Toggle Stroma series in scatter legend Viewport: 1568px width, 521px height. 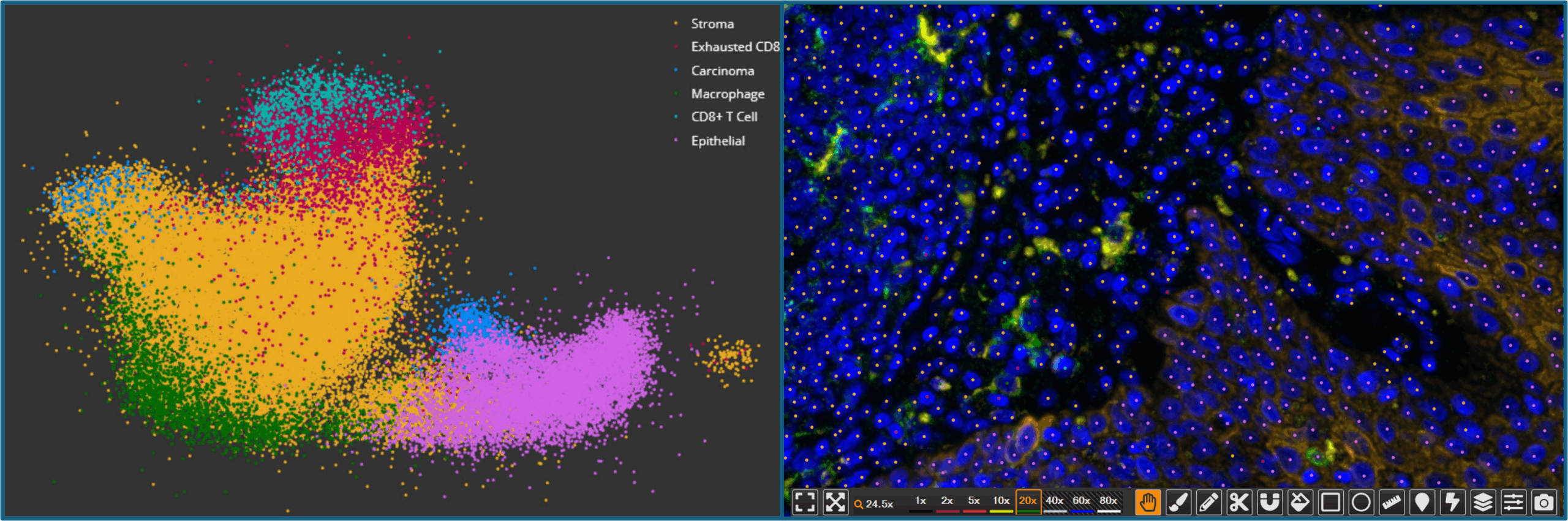[704, 24]
